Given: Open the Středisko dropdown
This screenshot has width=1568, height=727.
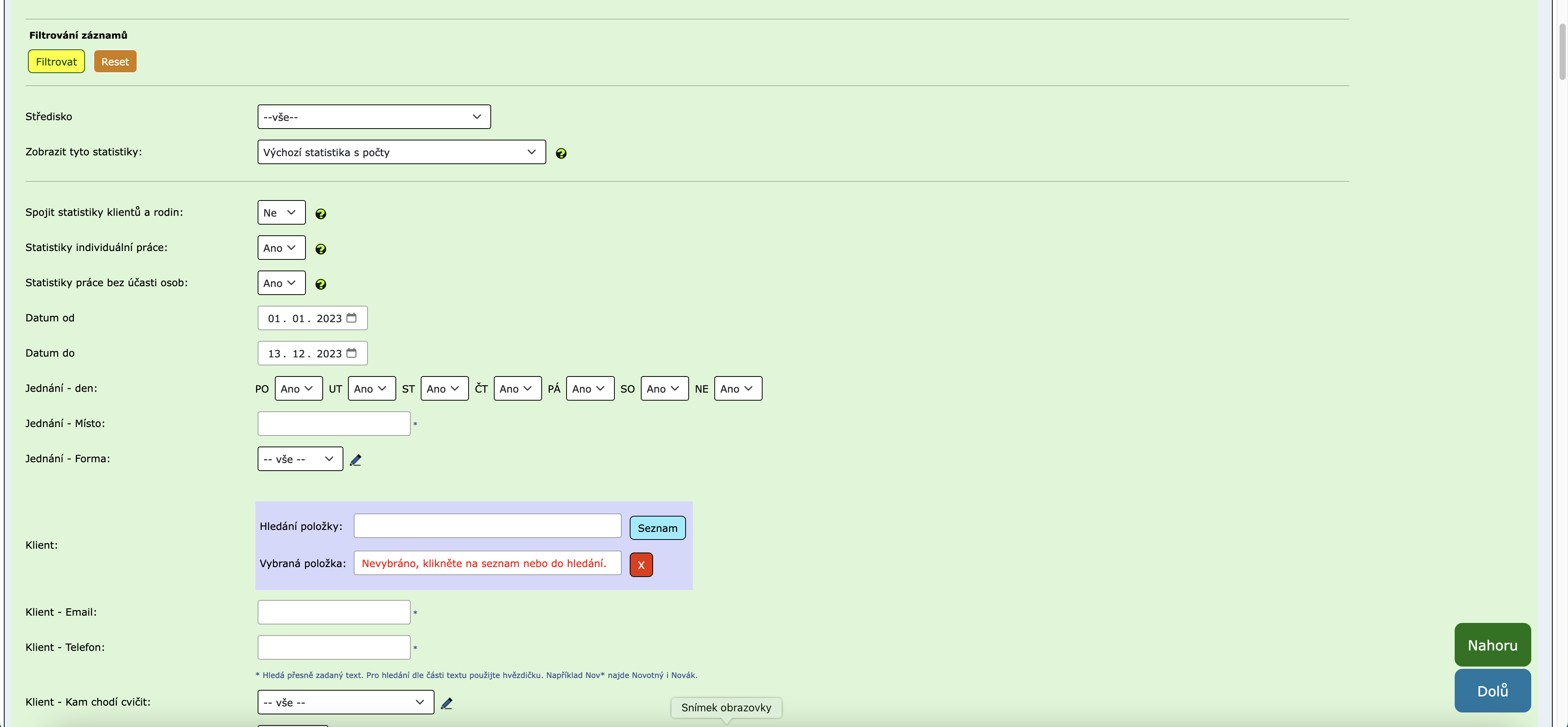Looking at the screenshot, I should tap(374, 117).
